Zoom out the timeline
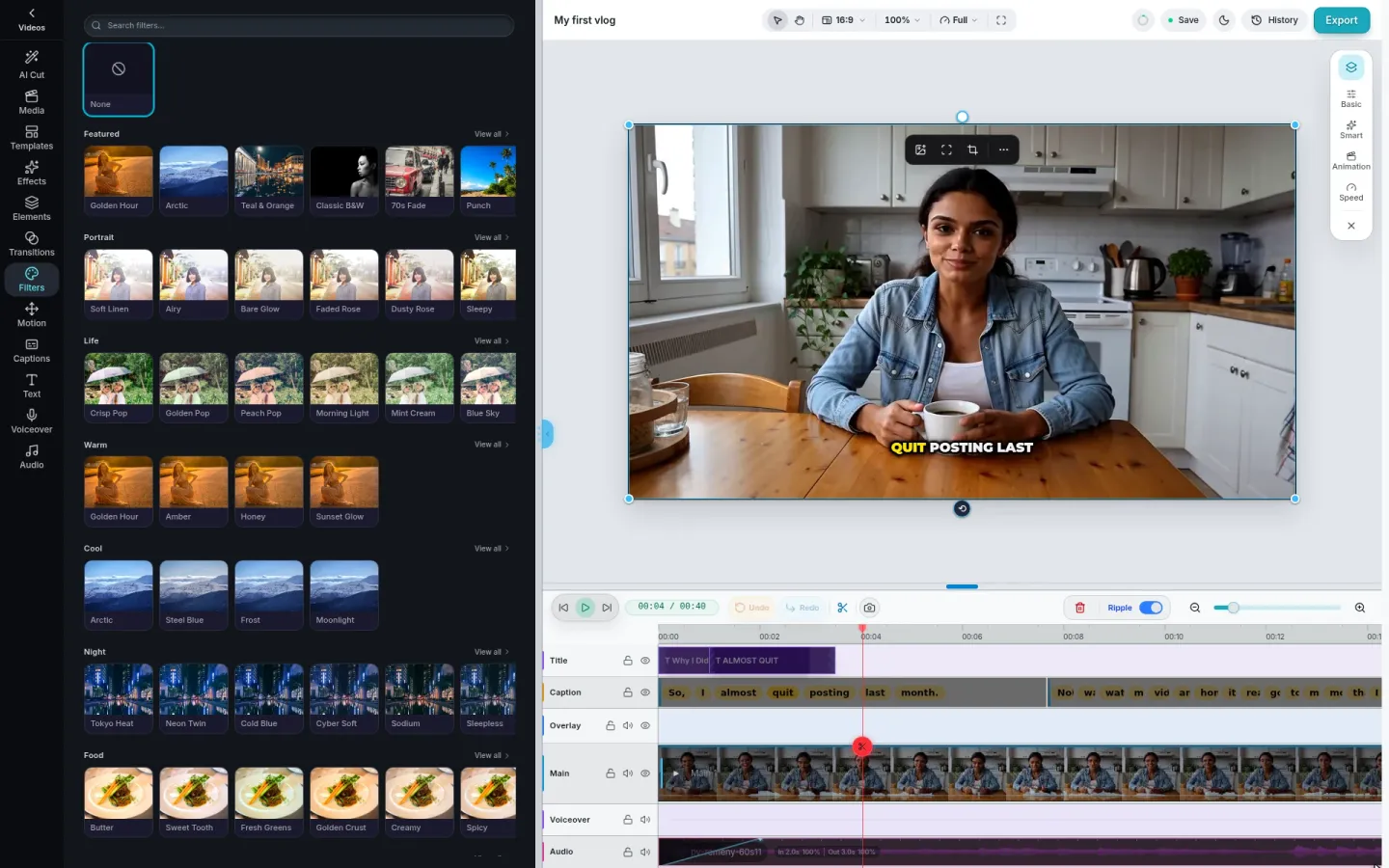Viewport: 1389px width, 868px height. [1195, 608]
